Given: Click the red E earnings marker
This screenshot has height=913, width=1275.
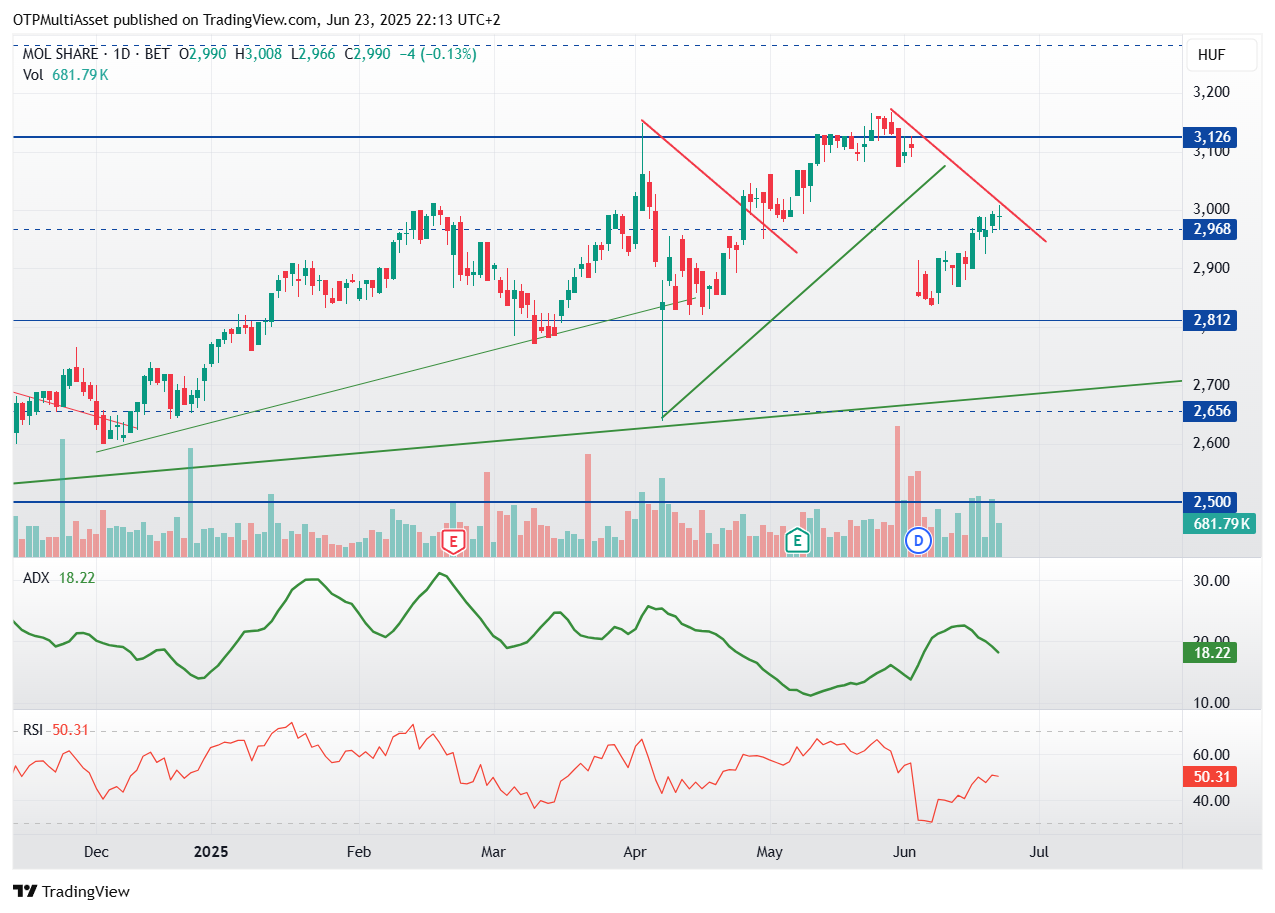Looking at the screenshot, I should pyautogui.click(x=453, y=542).
